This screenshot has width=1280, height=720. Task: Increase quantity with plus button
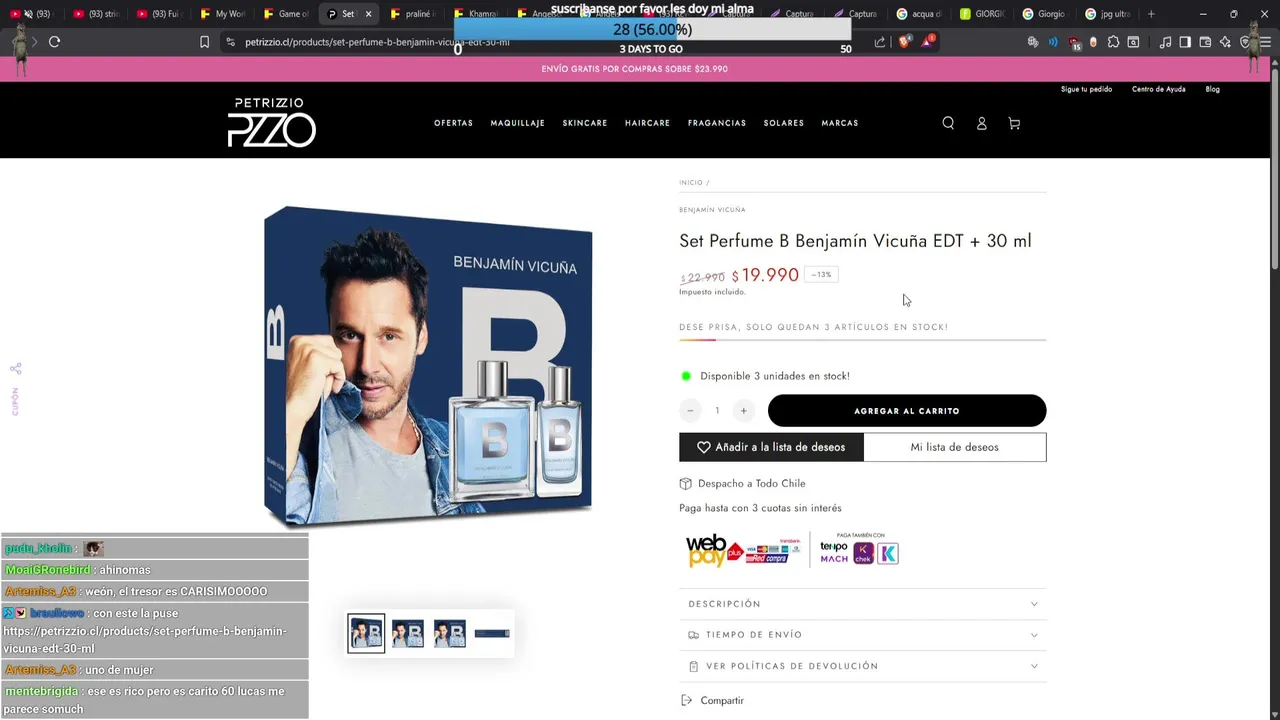[x=743, y=411]
